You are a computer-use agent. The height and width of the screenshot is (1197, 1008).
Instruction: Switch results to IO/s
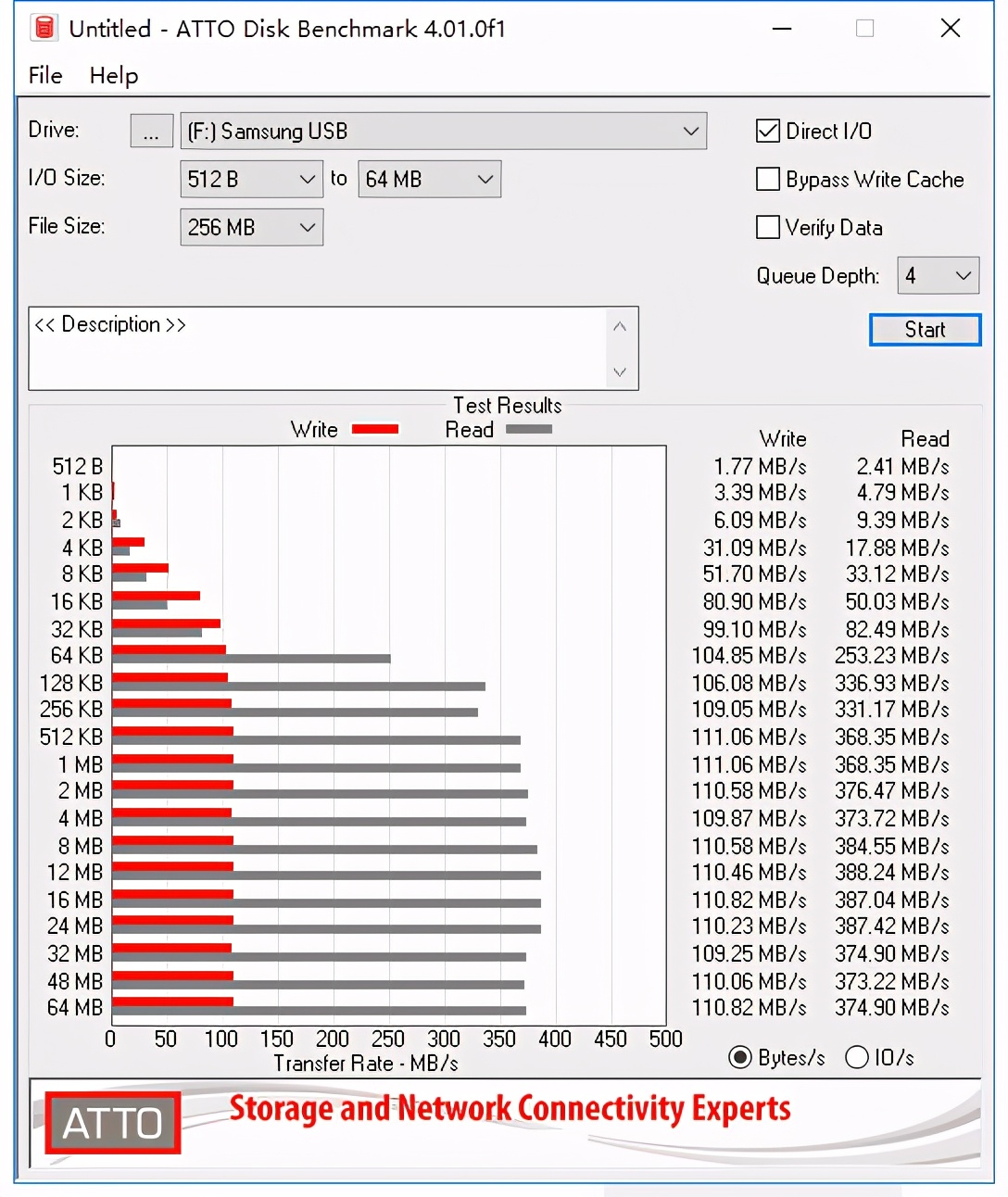pyautogui.click(x=857, y=1057)
